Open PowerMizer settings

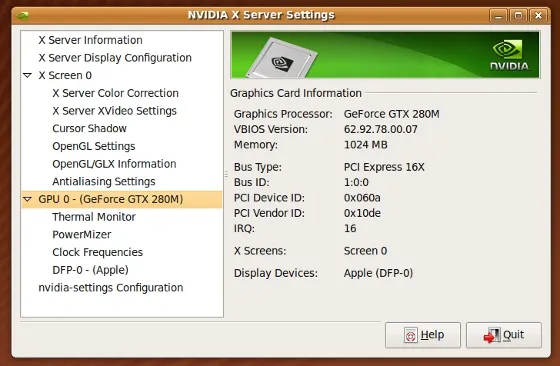82,235
